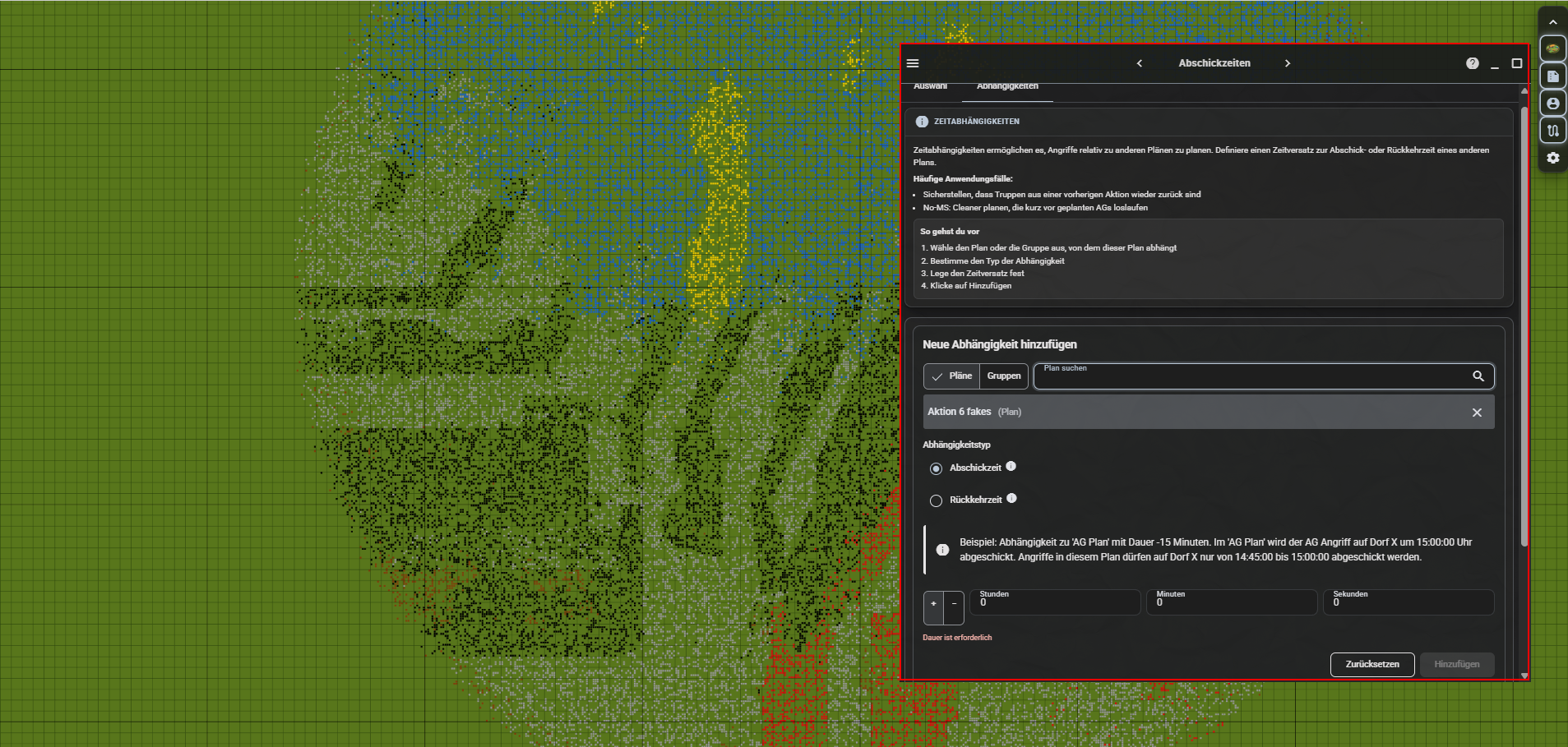Image resolution: width=1568 pixels, height=747 pixels.
Task: Switch the filter toggle to Pläne
Action: (952, 376)
